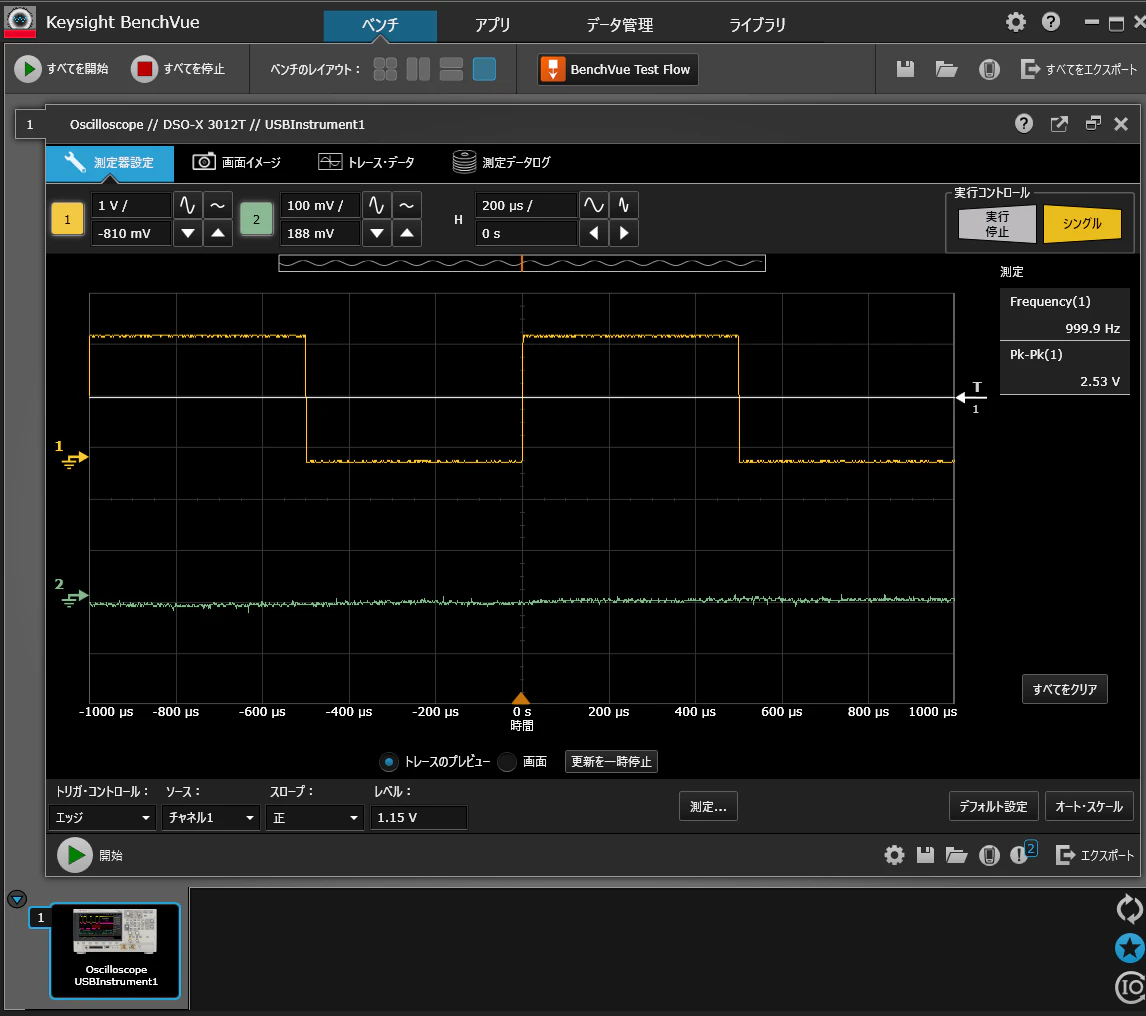Click the refresh arrows icon on right
Screen dimensions: 1146x1016
point(1130,909)
